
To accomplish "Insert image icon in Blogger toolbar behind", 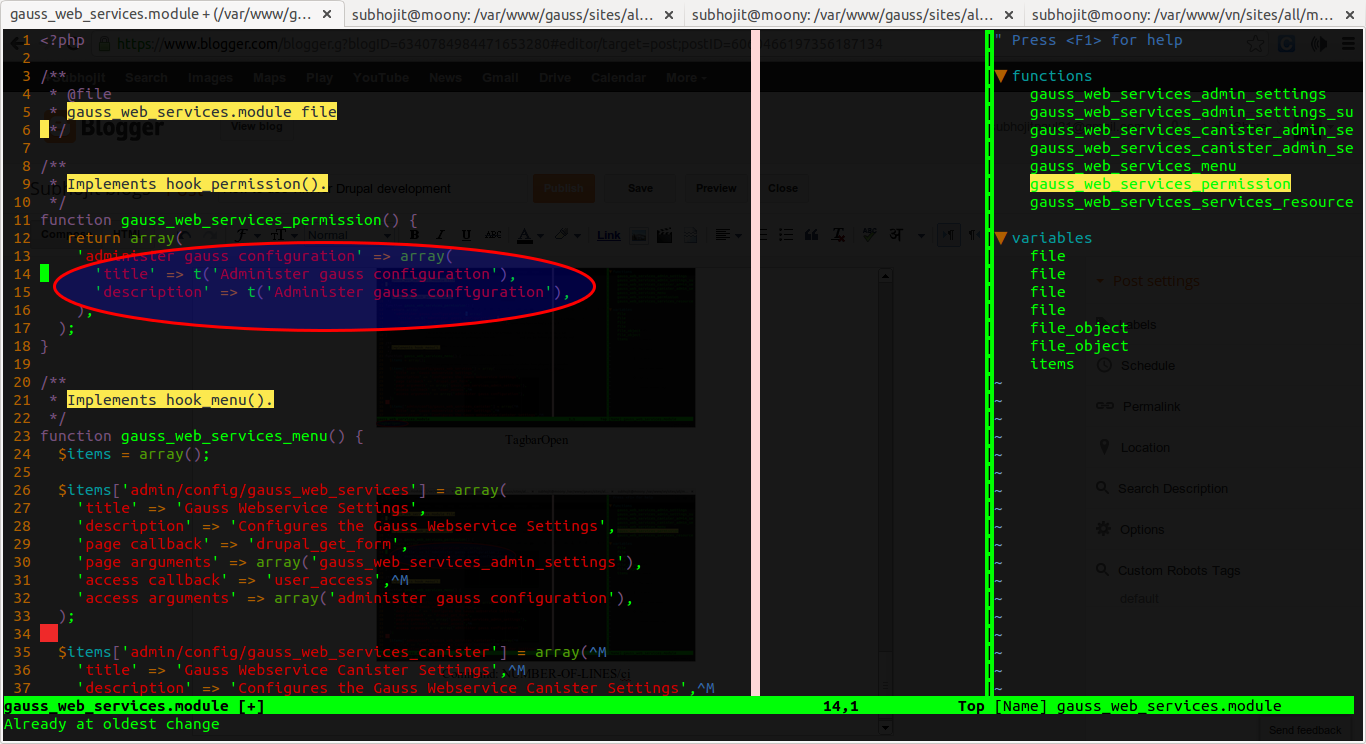I will tap(639, 235).
